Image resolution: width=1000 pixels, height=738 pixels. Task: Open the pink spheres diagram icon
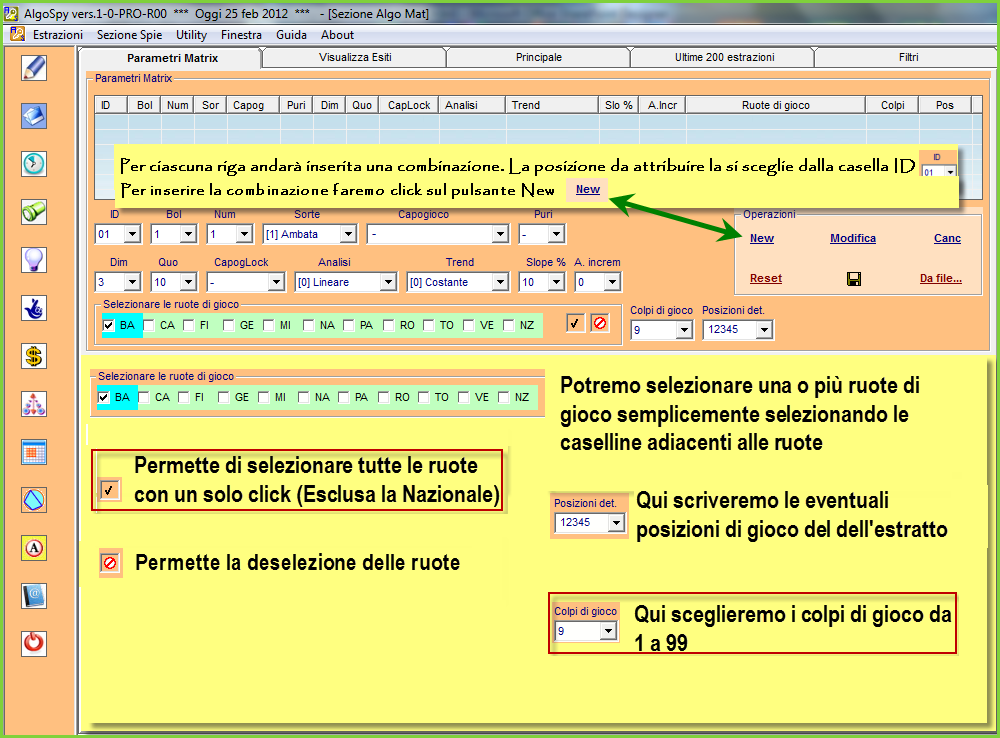tap(34, 404)
